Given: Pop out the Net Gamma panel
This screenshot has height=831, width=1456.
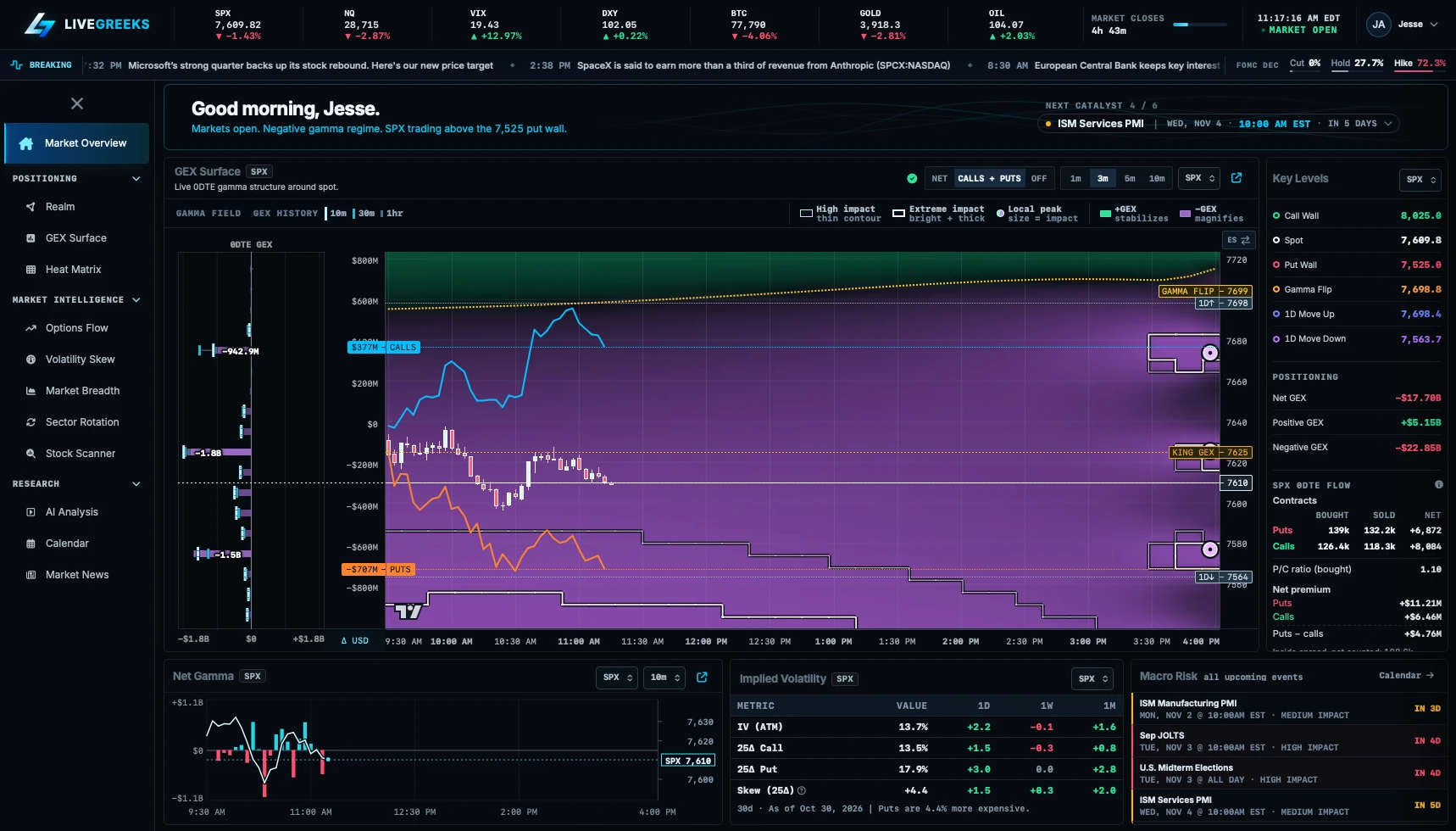Looking at the screenshot, I should pos(702,678).
